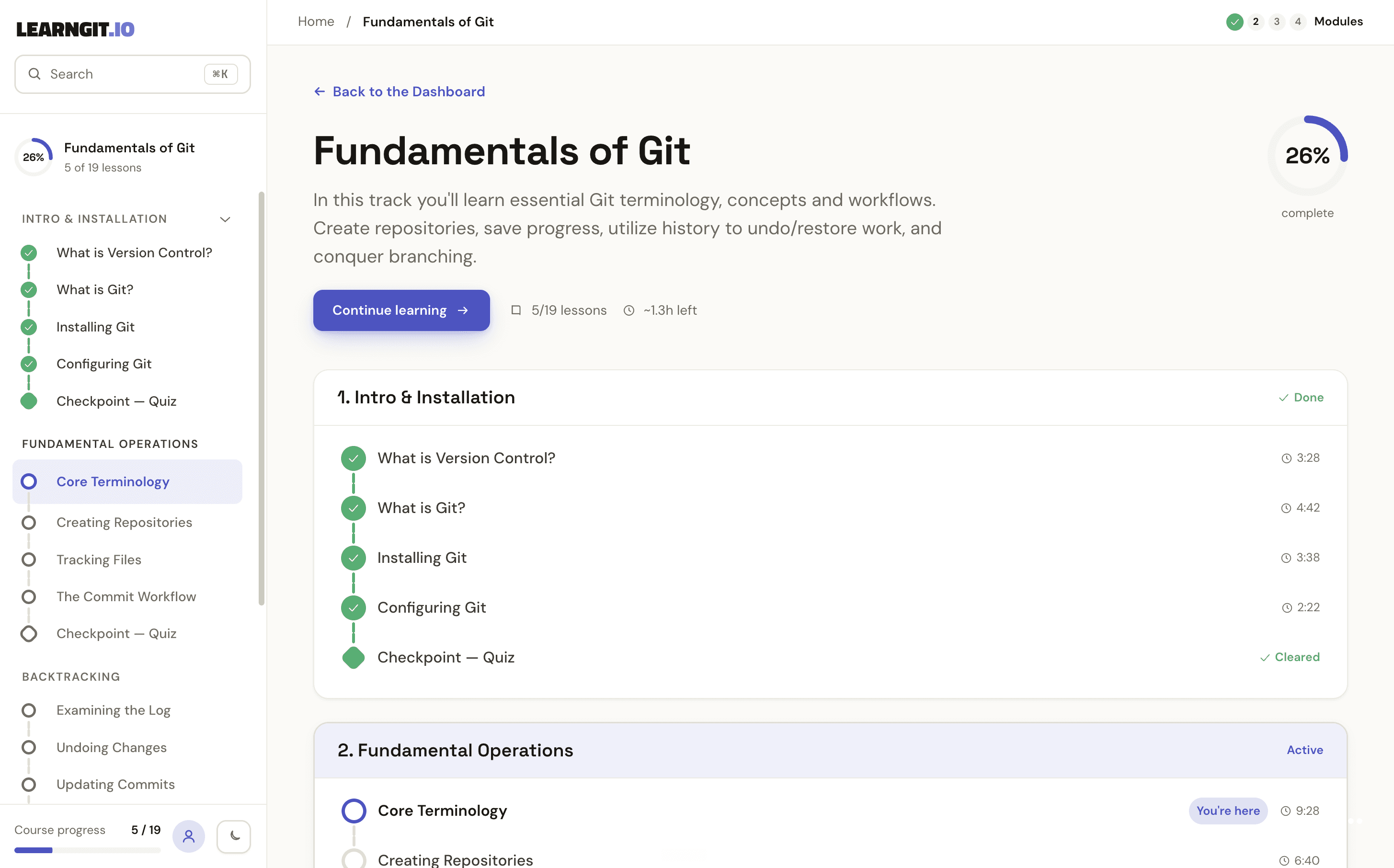Go to module 4
The height and width of the screenshot is (868, 1394).
click(x=1298, y=22)
